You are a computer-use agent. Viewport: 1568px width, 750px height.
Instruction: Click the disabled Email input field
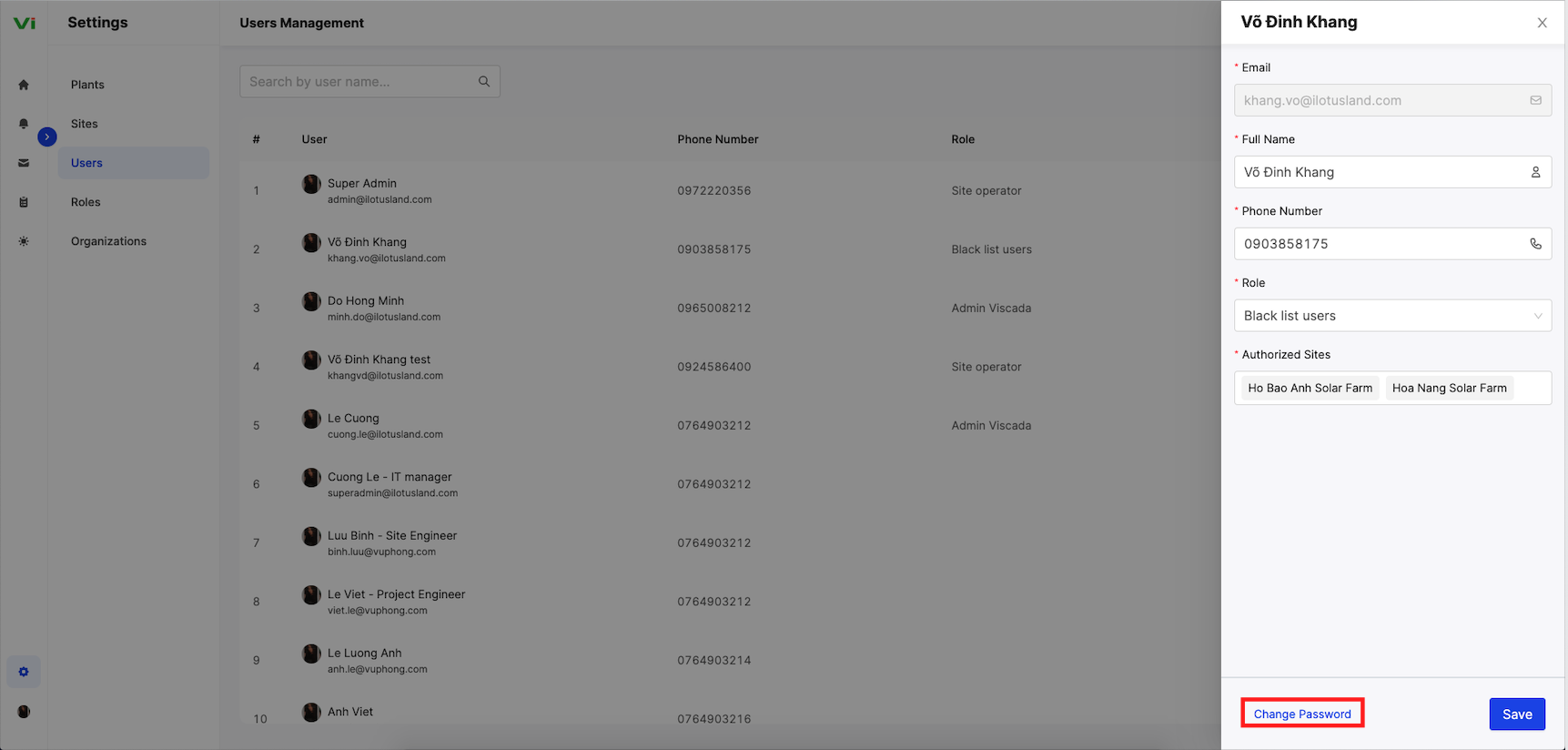pos(1392,100)
